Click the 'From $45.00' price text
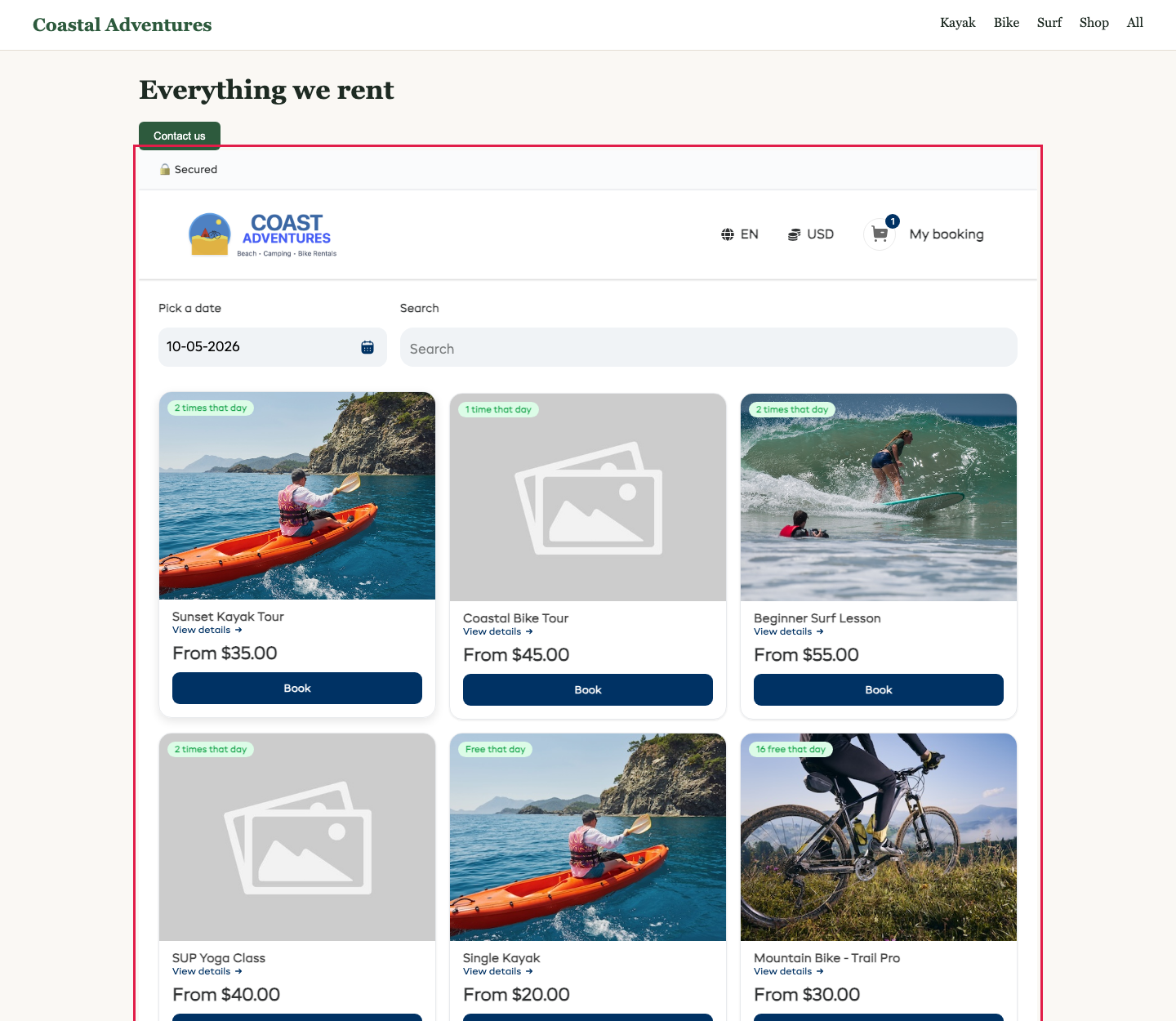 [x=516, y=655]
